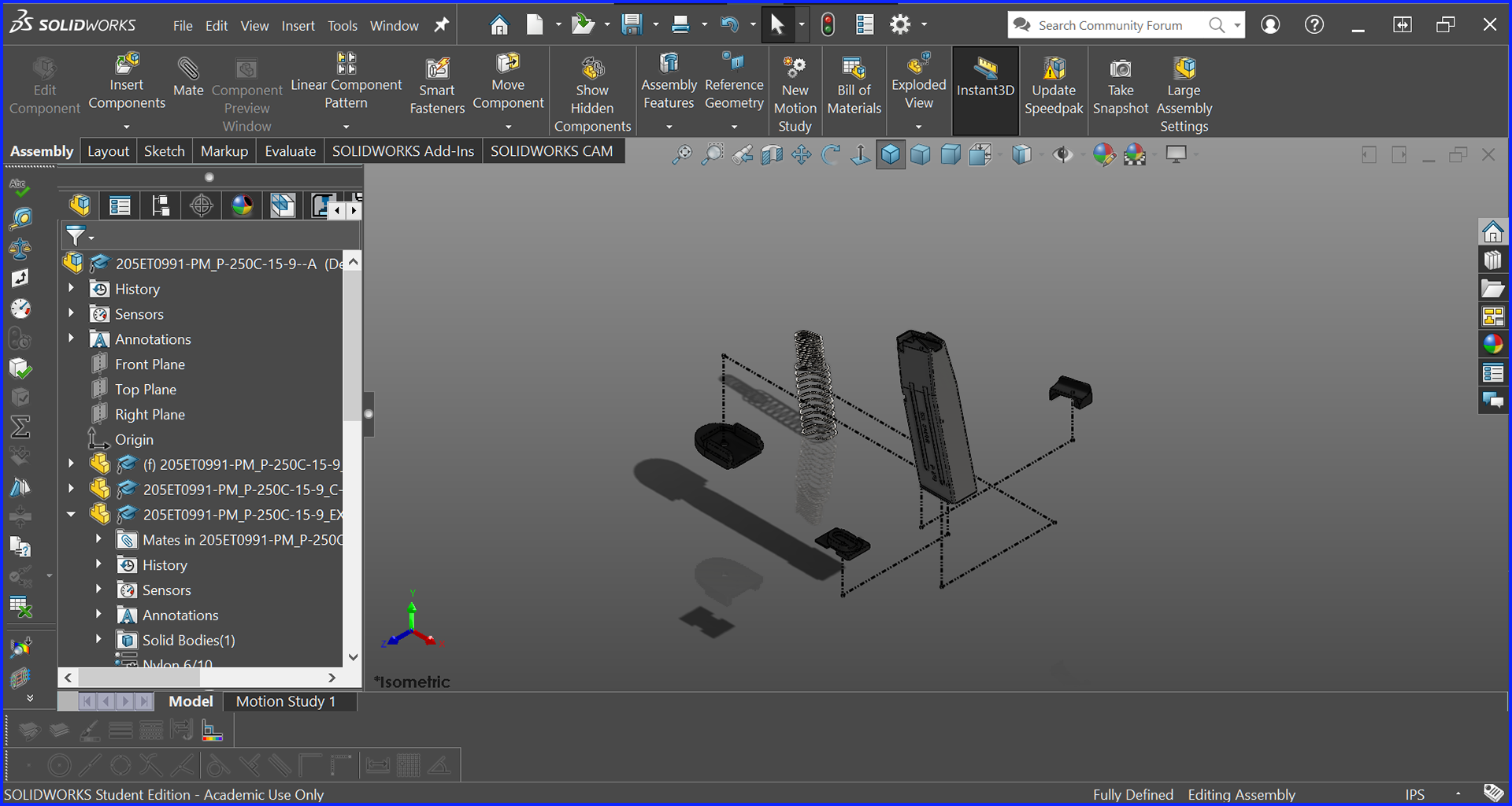Click the tree filter funnel icon
The height and width of the screenshot is (806, 1512).
[76, 235]
